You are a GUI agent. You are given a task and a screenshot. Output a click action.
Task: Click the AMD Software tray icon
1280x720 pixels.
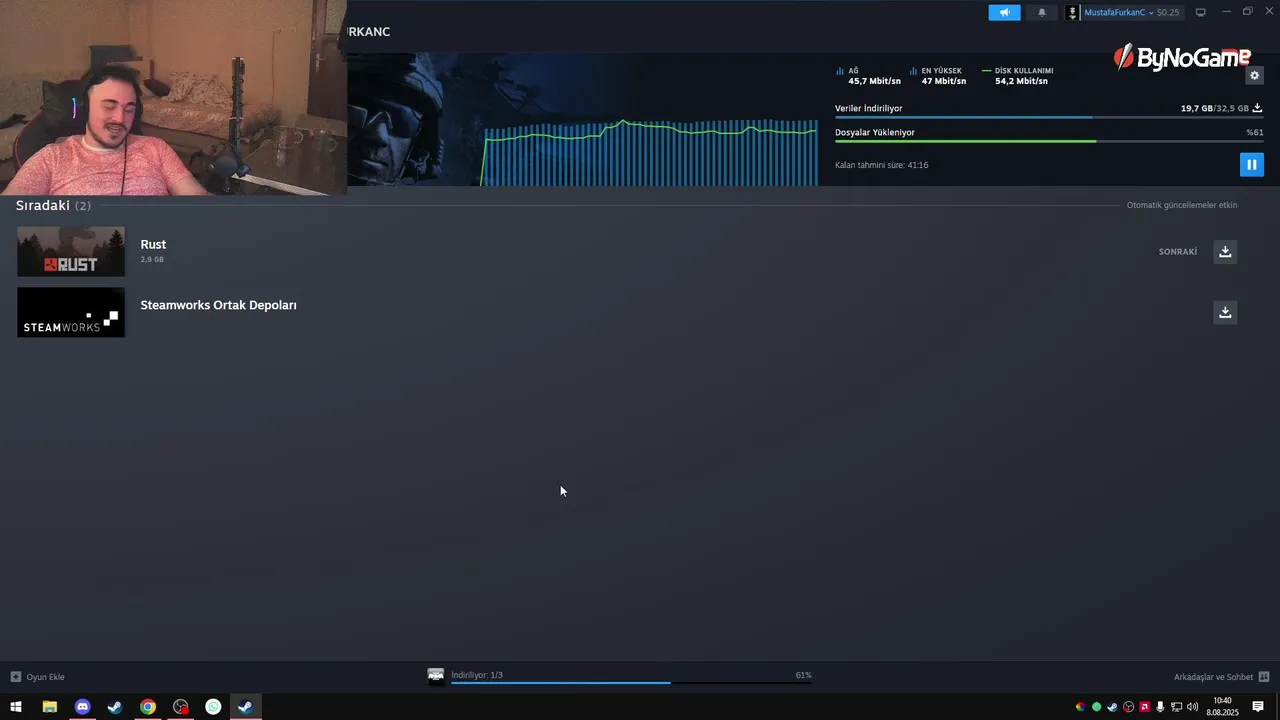[1144, 707]
